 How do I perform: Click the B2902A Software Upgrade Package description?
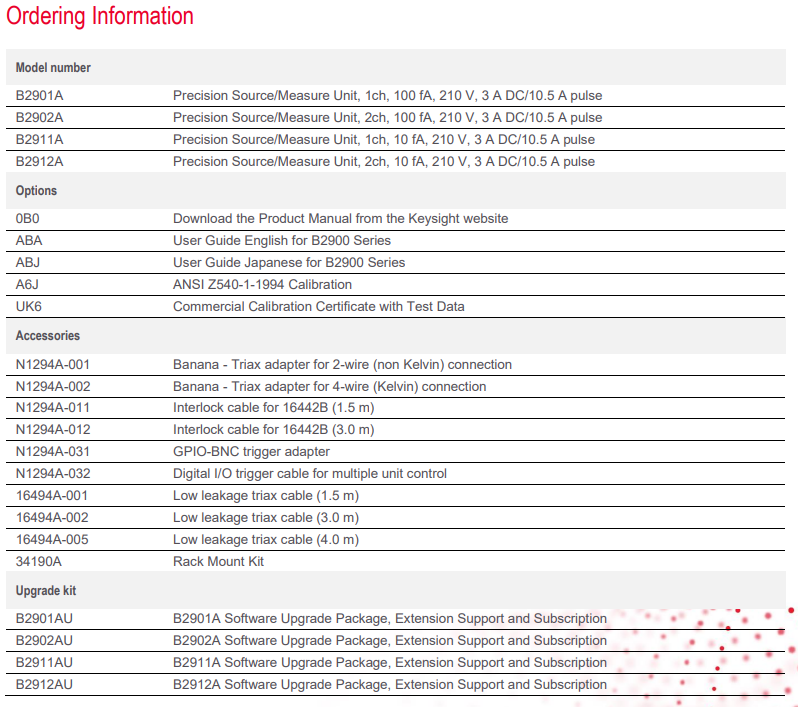[x=390, y=640]
